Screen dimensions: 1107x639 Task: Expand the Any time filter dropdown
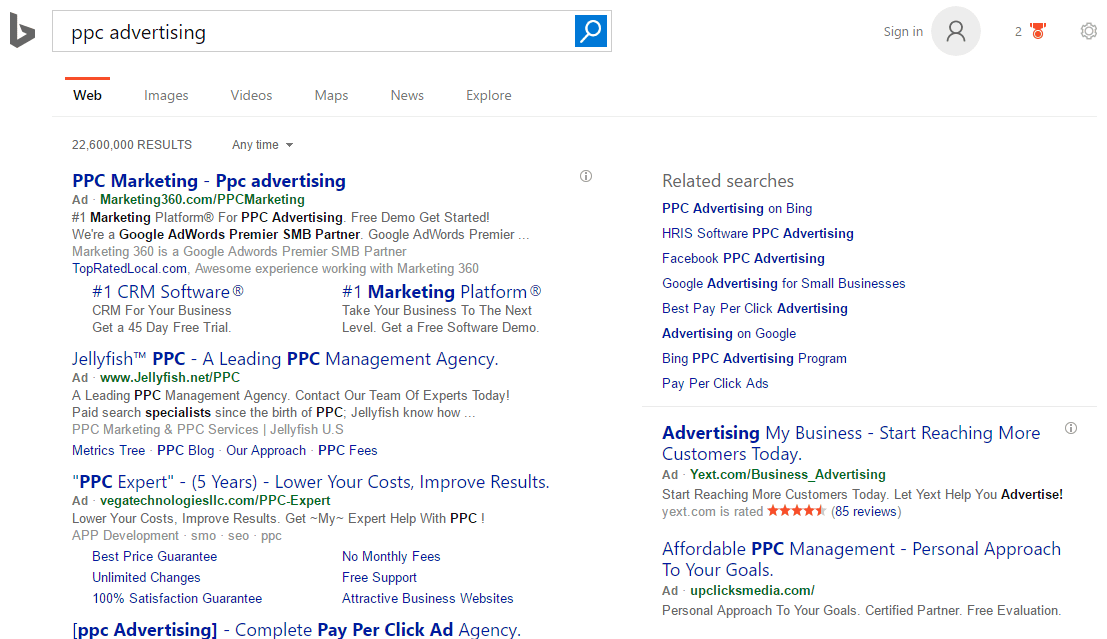click(262, 145)
